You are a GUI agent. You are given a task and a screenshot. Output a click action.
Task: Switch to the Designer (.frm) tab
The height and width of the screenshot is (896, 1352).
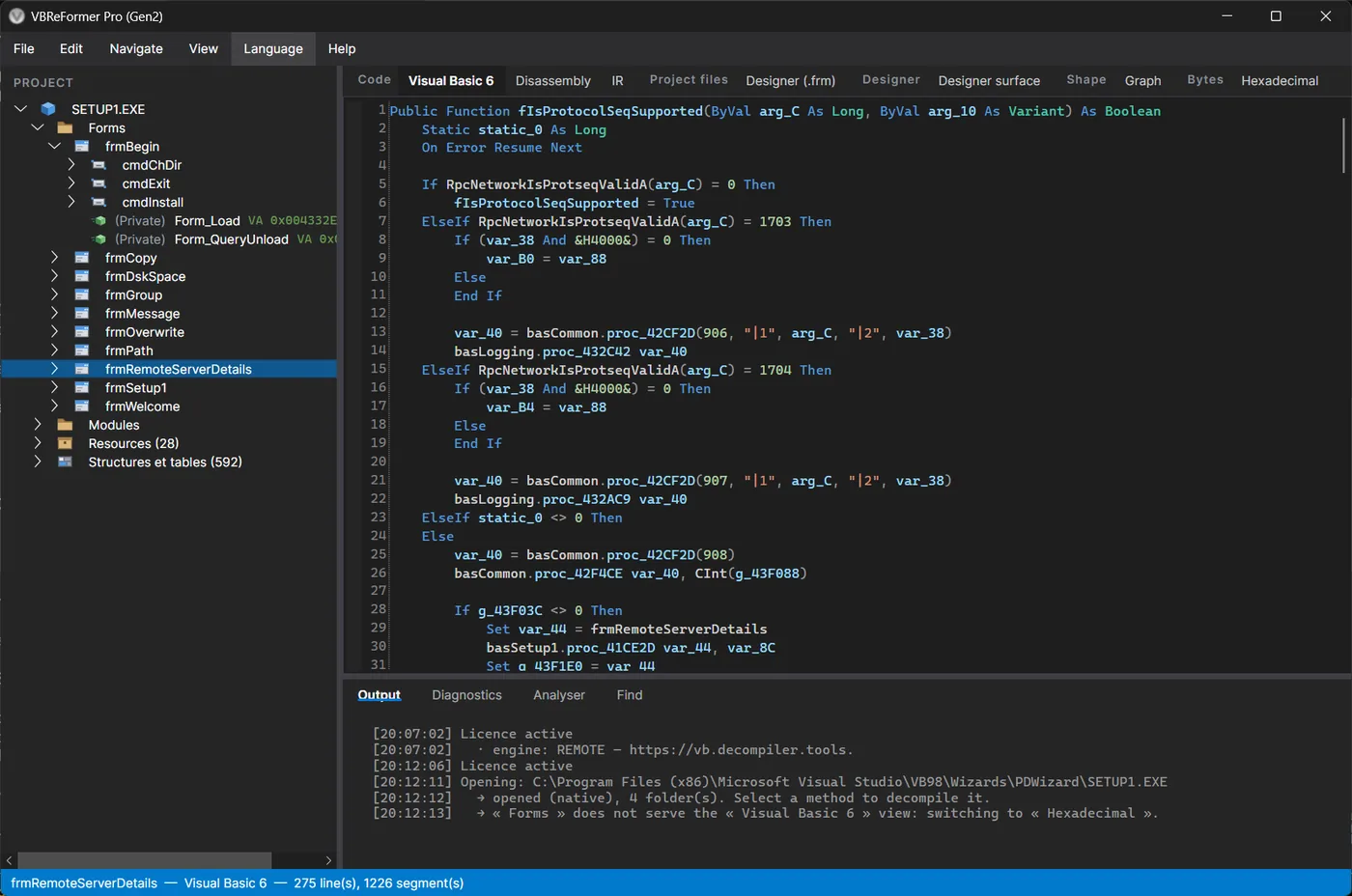[x=791, y=80]
